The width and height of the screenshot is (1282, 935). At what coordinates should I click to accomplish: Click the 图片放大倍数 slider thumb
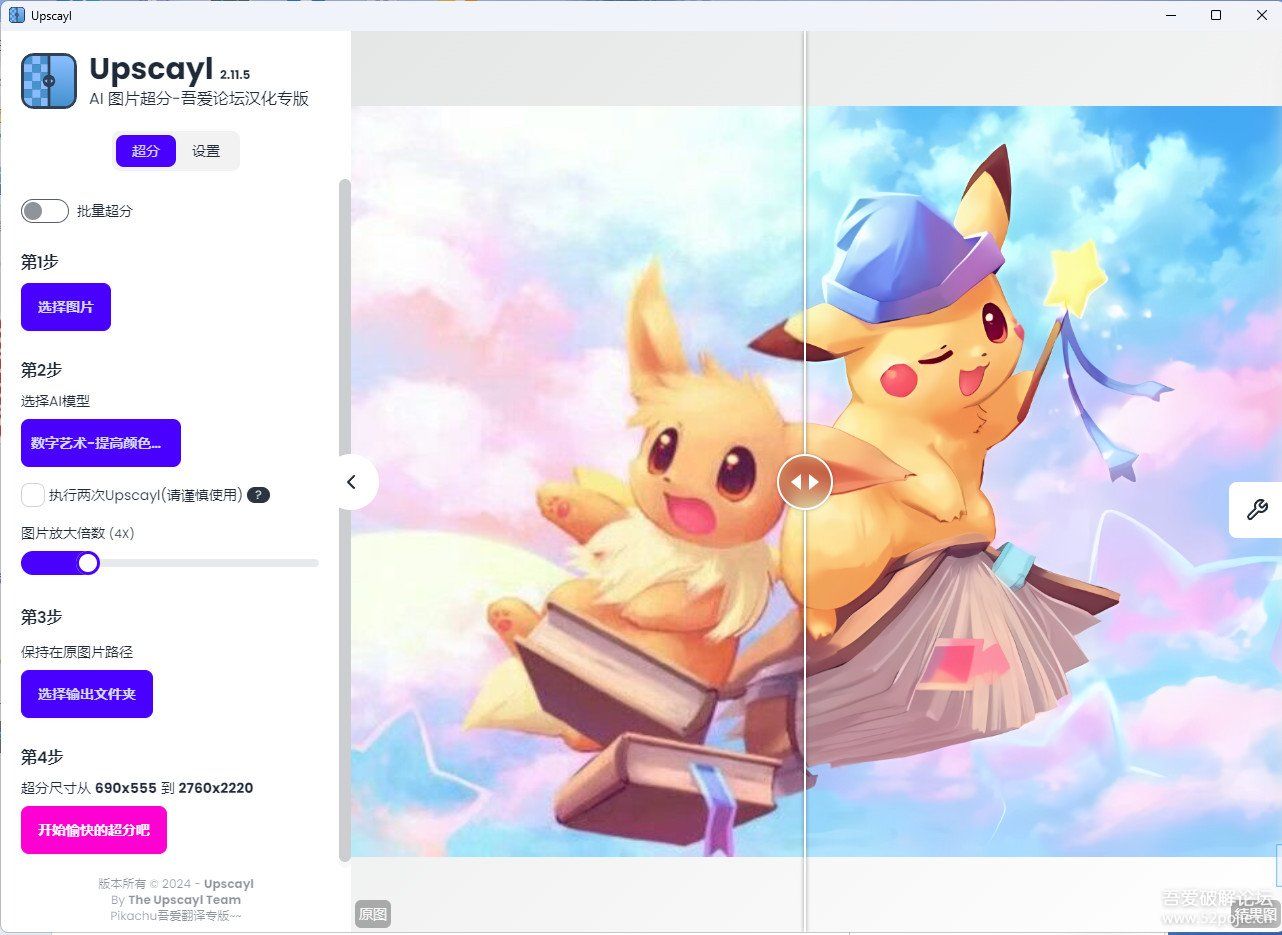tap(88, 563)
